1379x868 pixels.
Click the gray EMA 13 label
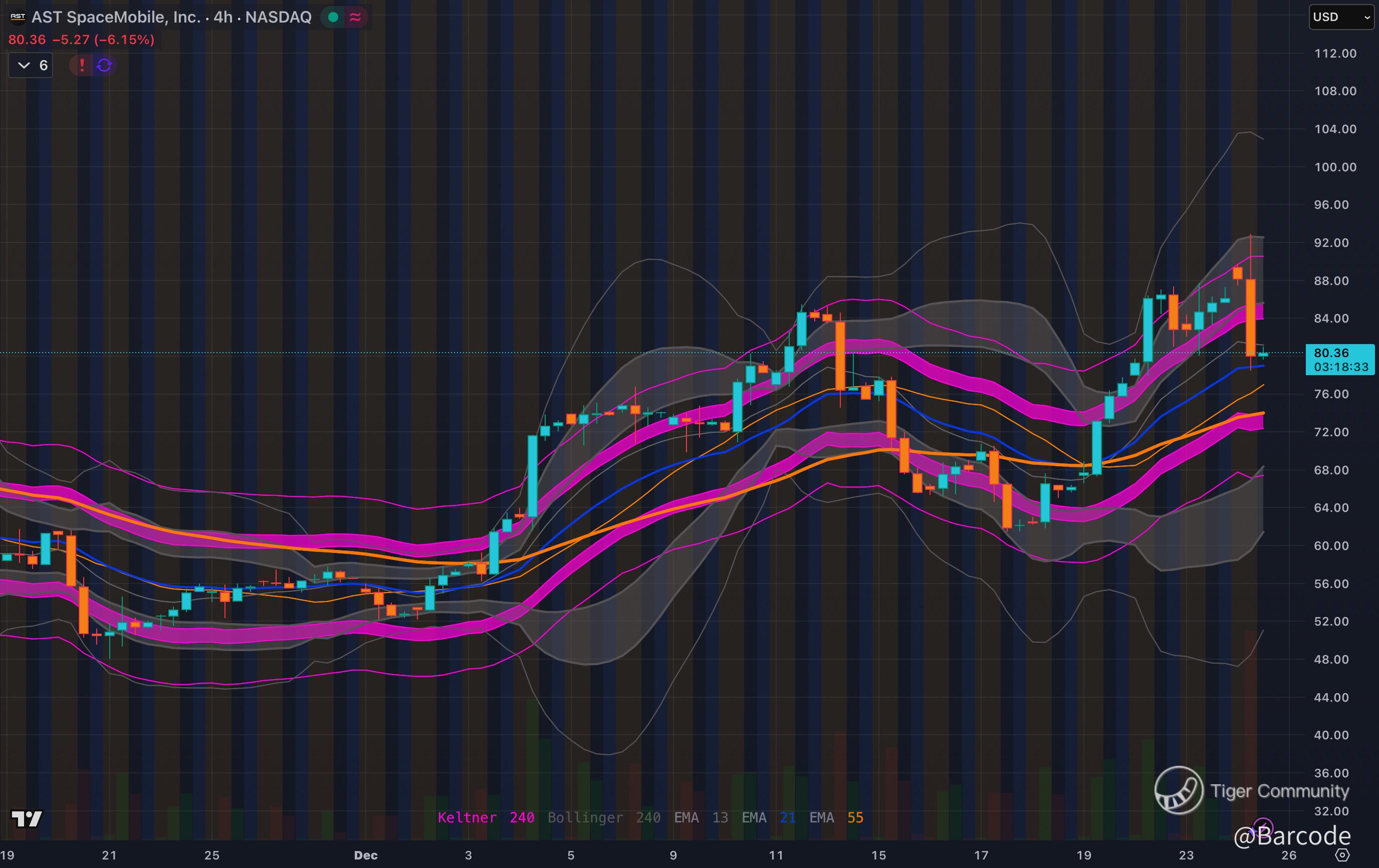pyautogui.click(x=701, y=817)
